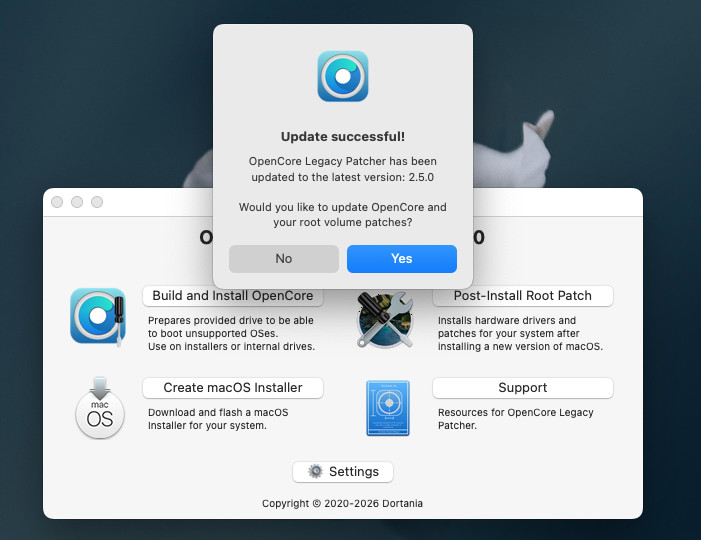Click 'Copyright © 2020-2026 Dortania' text
The image size is (701, 540).
coord(342,503)
